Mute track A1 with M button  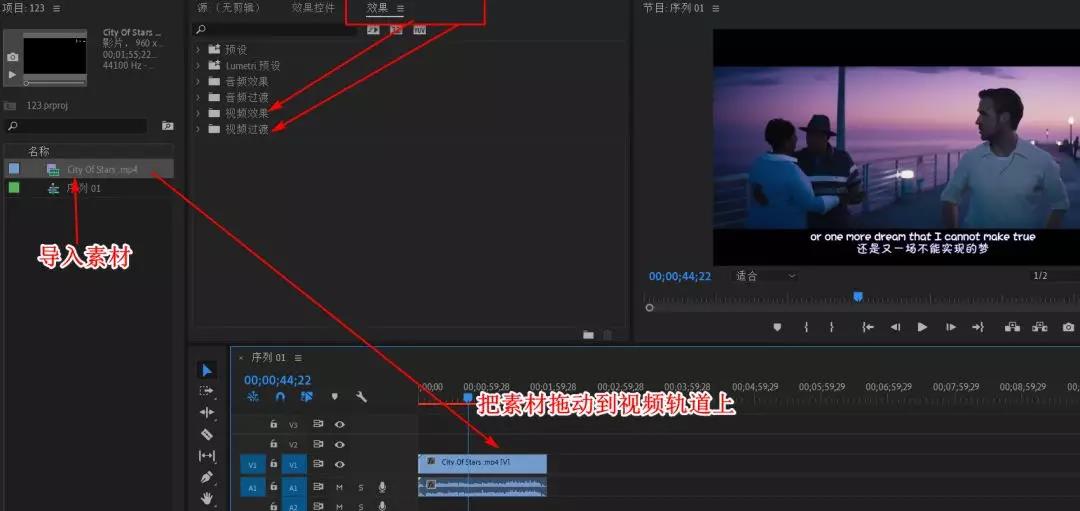point(340,487)
